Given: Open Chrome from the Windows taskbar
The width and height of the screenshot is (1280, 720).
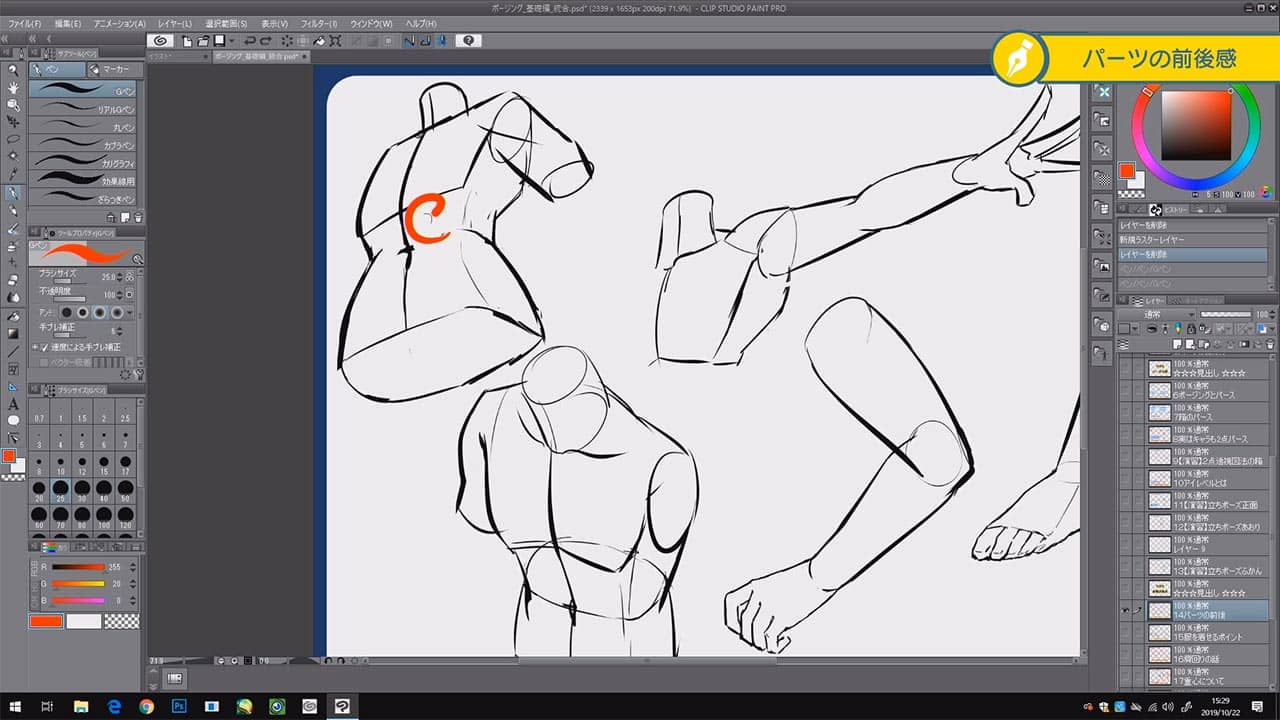Looking at the screenshot, I should point(147,707).
